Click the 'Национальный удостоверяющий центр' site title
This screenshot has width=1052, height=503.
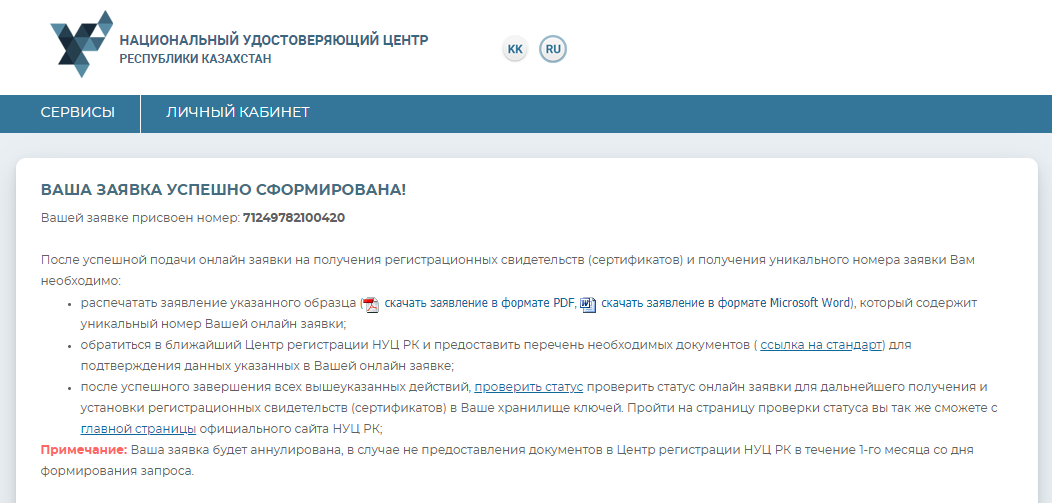point(273,41)
